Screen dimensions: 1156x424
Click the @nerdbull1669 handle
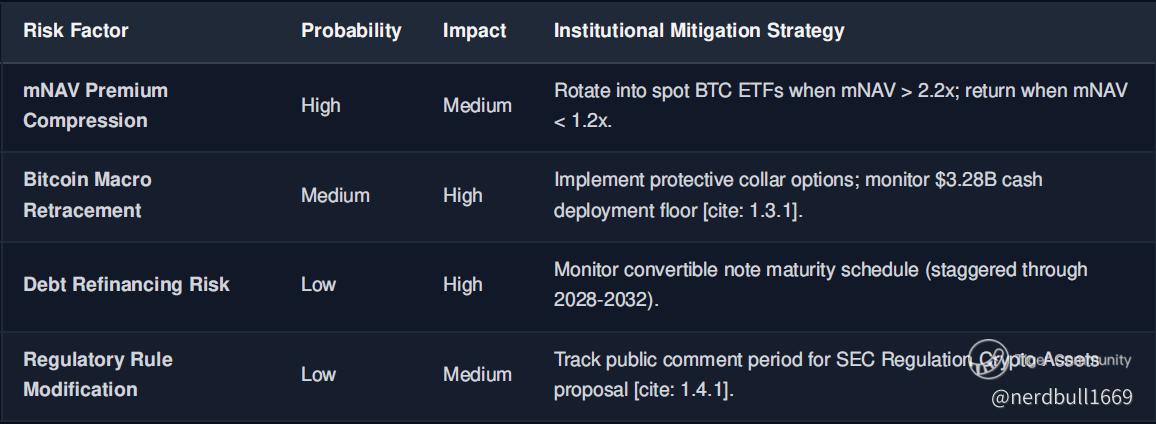[1062, 397]
